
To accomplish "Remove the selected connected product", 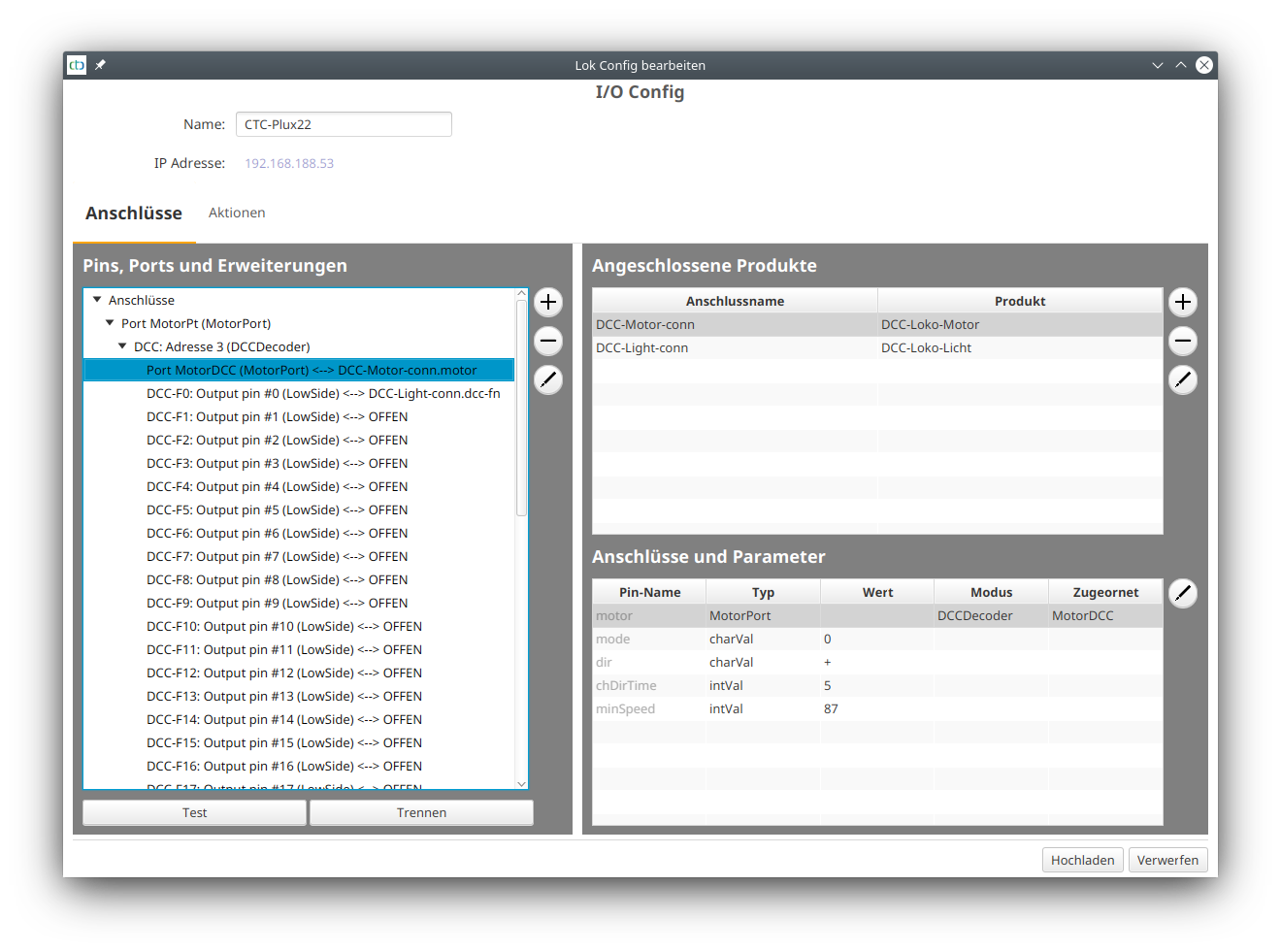I will coord(1182,341).
